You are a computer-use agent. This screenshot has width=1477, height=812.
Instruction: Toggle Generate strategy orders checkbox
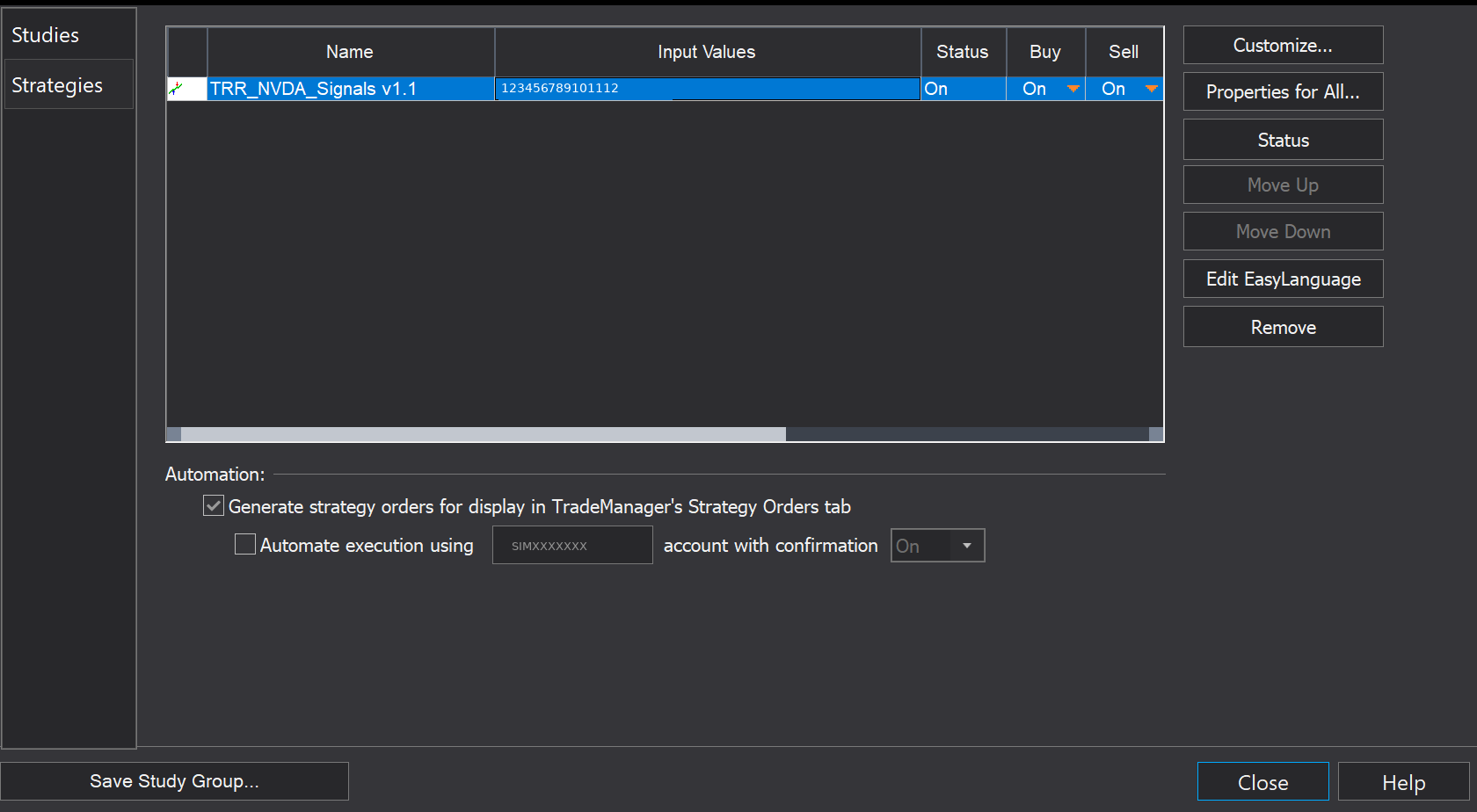point(214,505)
